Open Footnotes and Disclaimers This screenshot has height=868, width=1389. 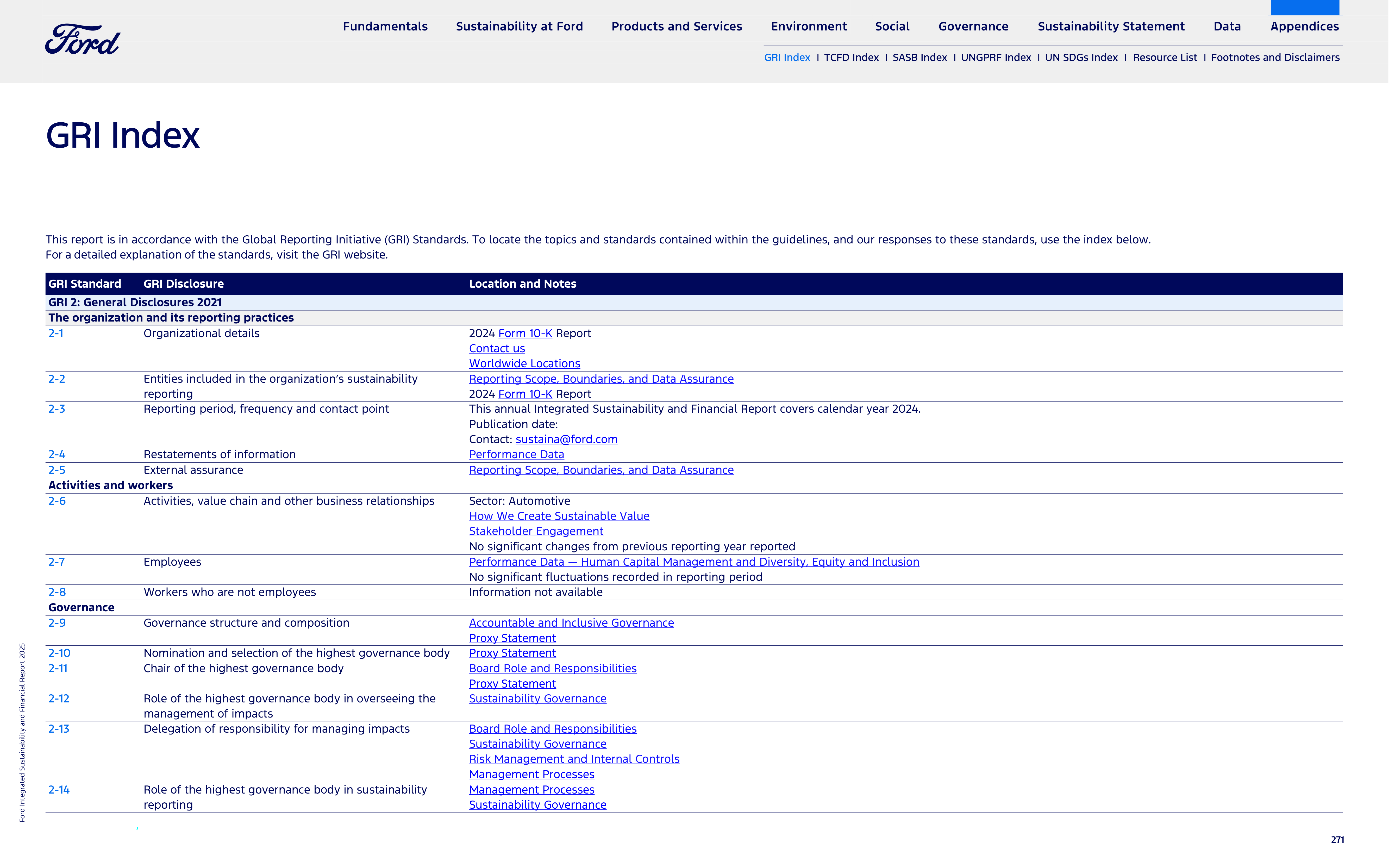(1275, 58)
